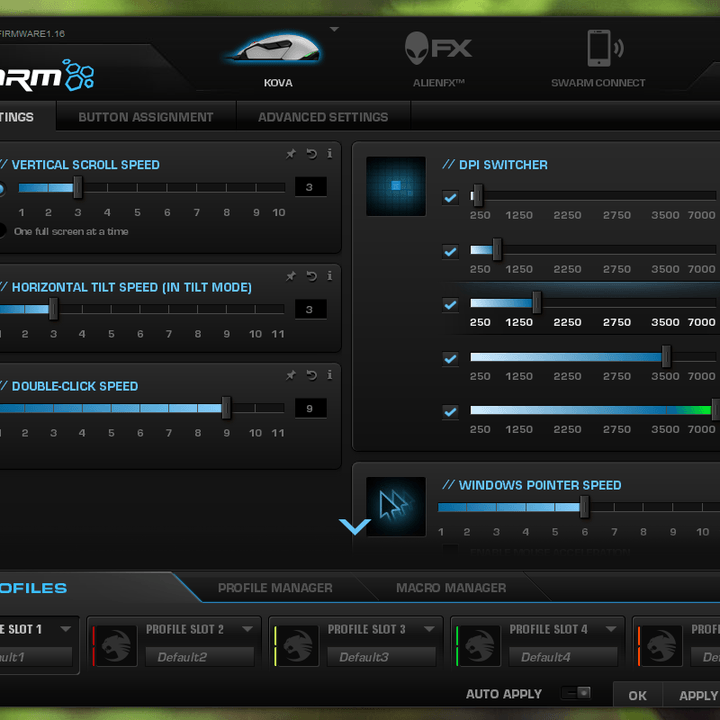Set first DPI slider to 2250
Screen dimensions: 720x720
pyautogui.click(x=568, y=196)
